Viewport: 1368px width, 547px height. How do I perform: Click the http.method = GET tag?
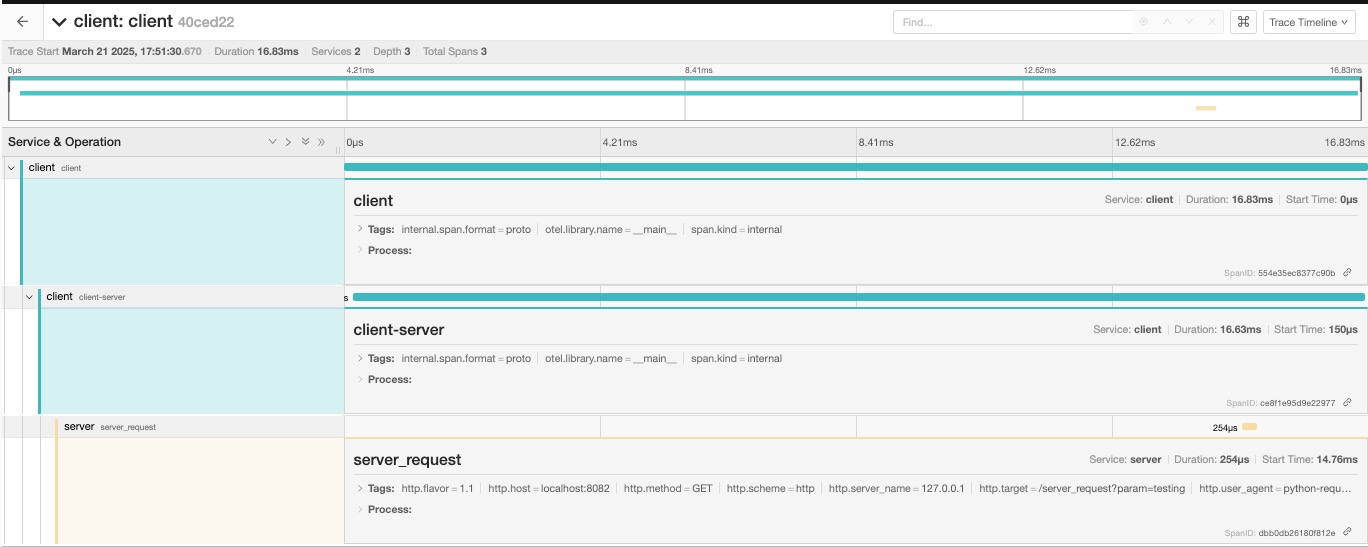pyautogui.click(x=668, y=488)
